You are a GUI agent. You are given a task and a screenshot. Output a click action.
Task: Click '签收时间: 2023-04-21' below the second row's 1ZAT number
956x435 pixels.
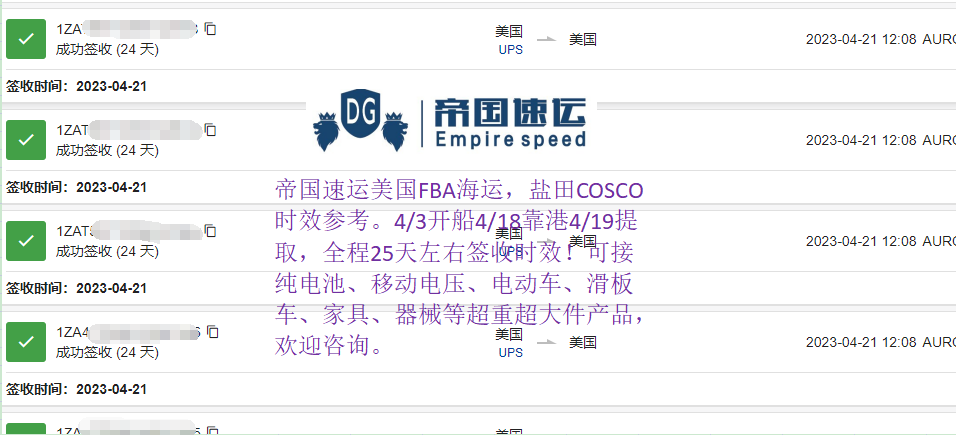76,187
